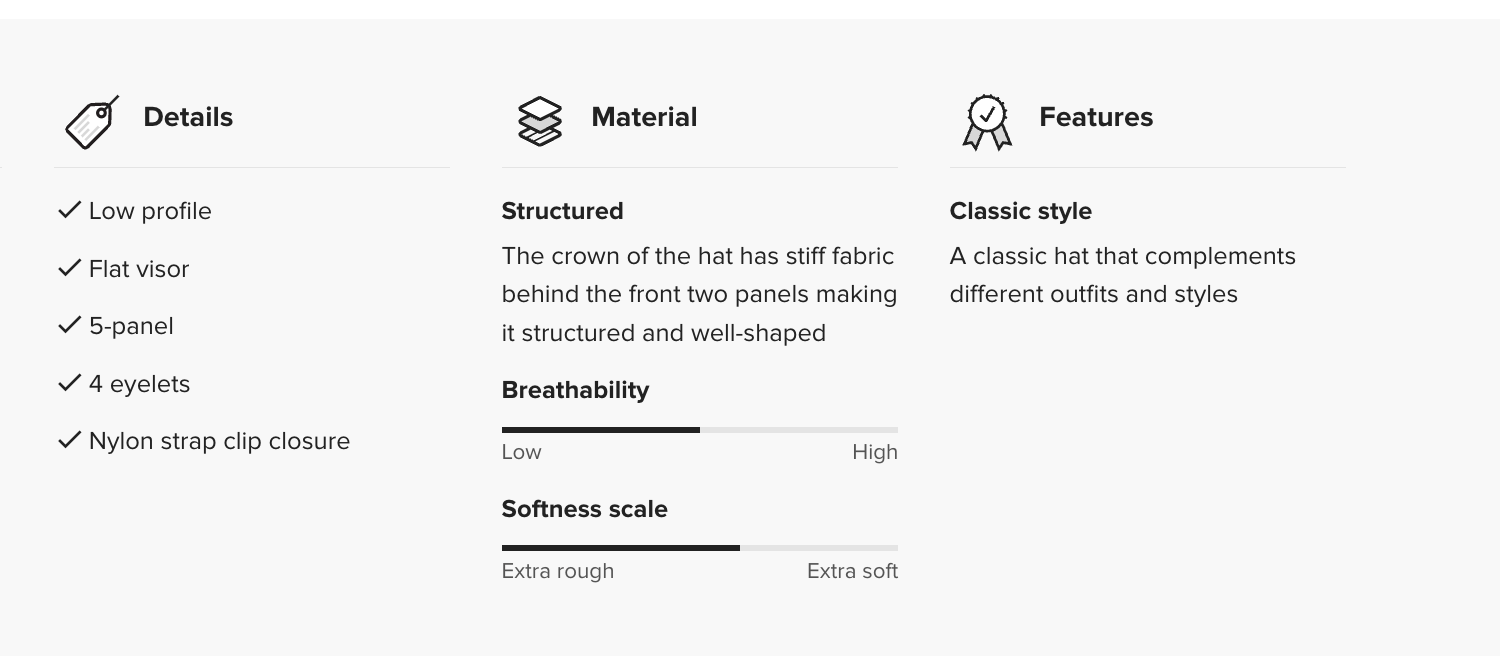Screen dimensions: 1500x658
Task: Click the checkmark beside Low profile
Action: click(69, 210)
